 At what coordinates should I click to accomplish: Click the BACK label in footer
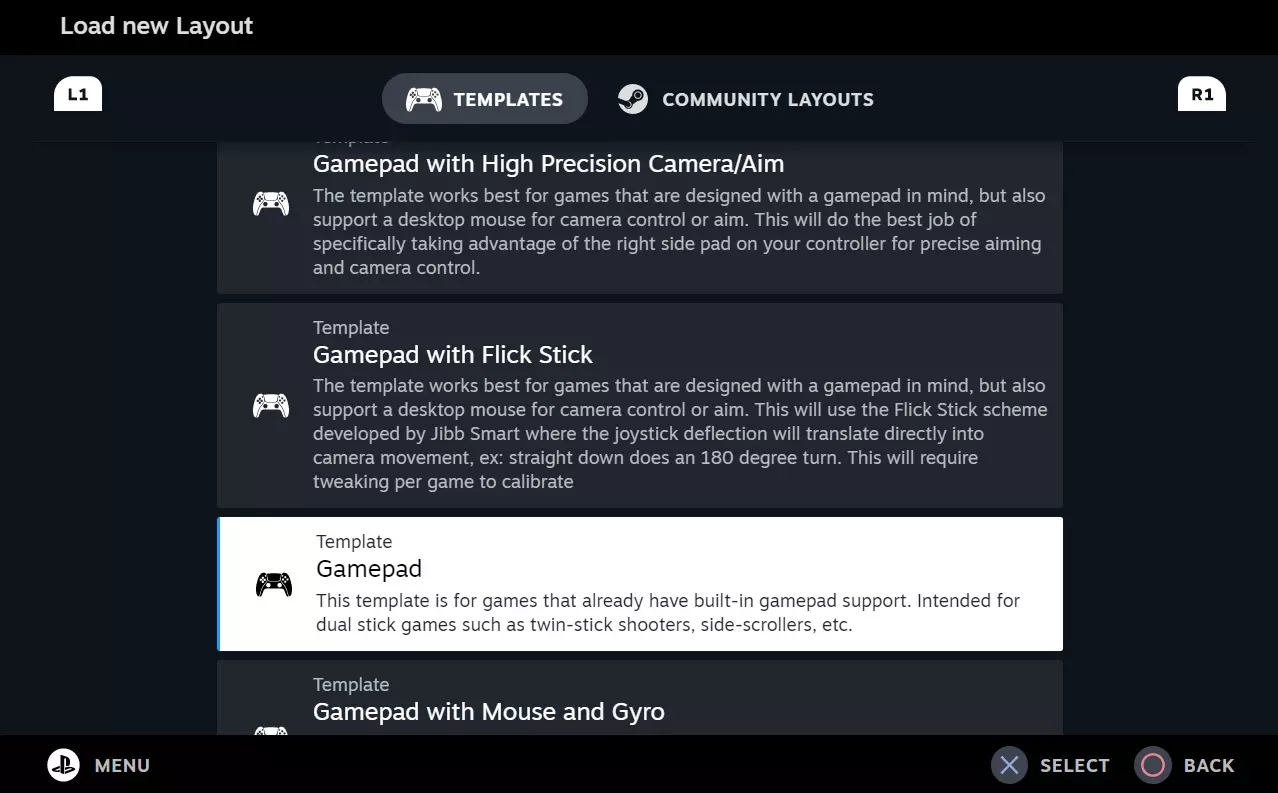pyautogui.click(x=1208, y=766)
